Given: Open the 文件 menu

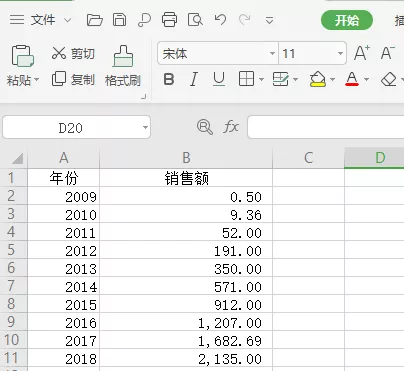Looking at the screenshot, I should pos(43,20).
